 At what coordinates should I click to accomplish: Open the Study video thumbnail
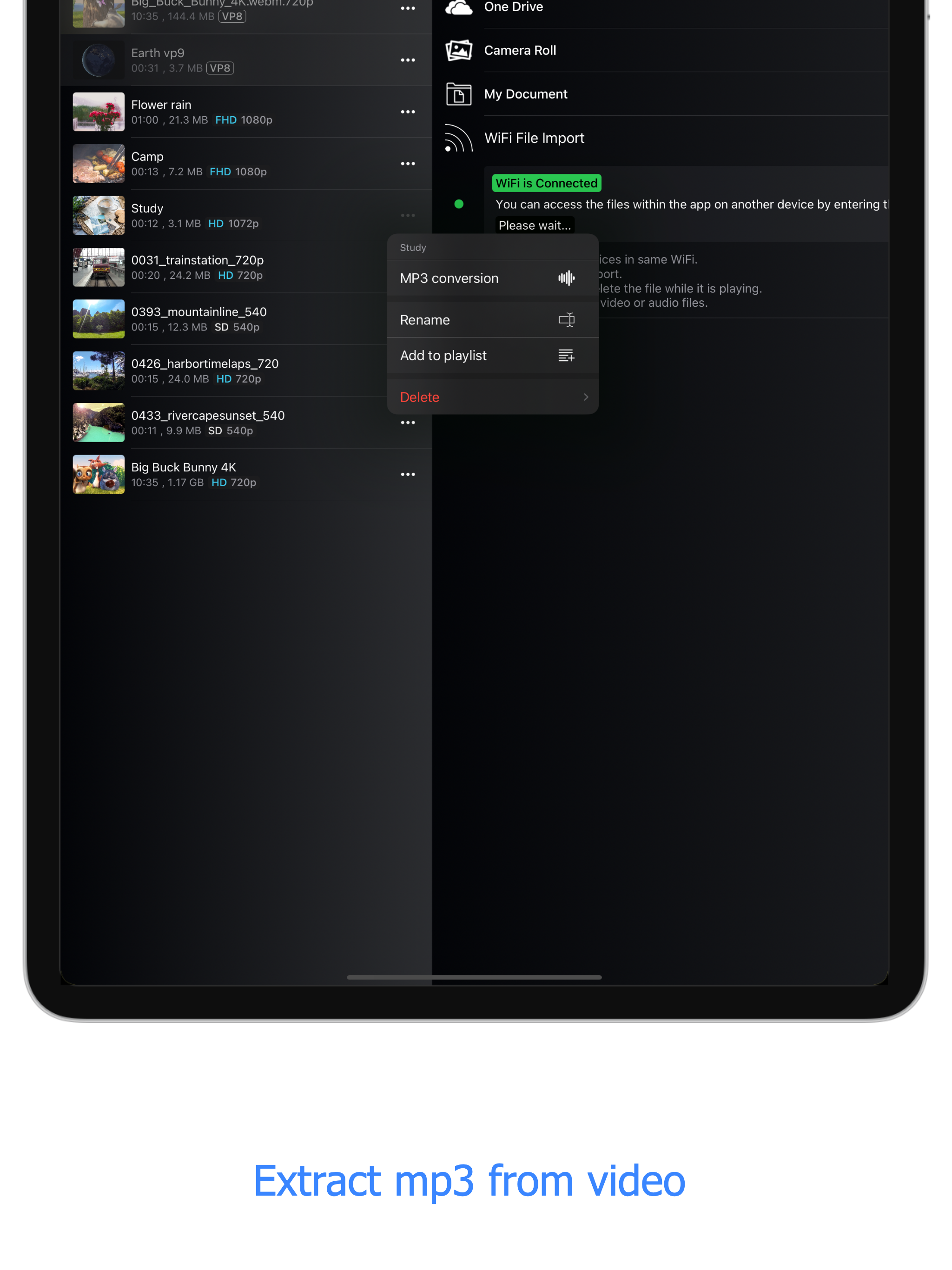pos(99,215)
